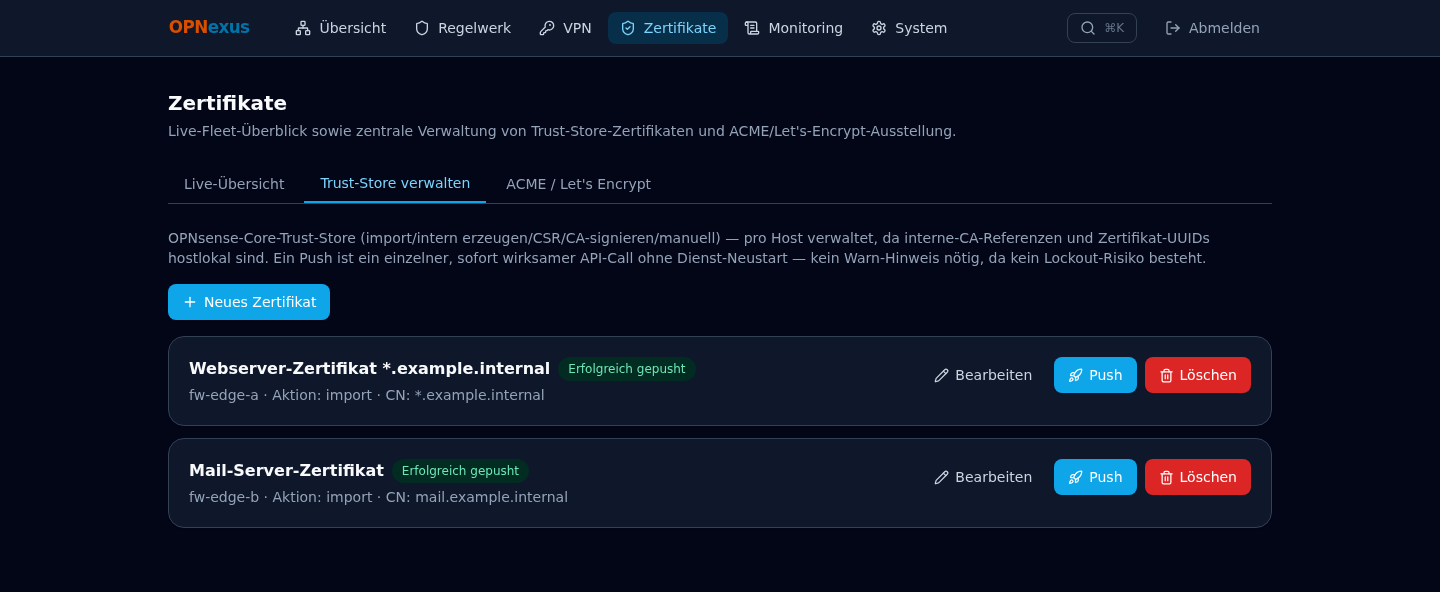The width and height of the screenshot is (1440, 592).
Task: Click the Regelwerk shield icon
Action: pos(422,28)
